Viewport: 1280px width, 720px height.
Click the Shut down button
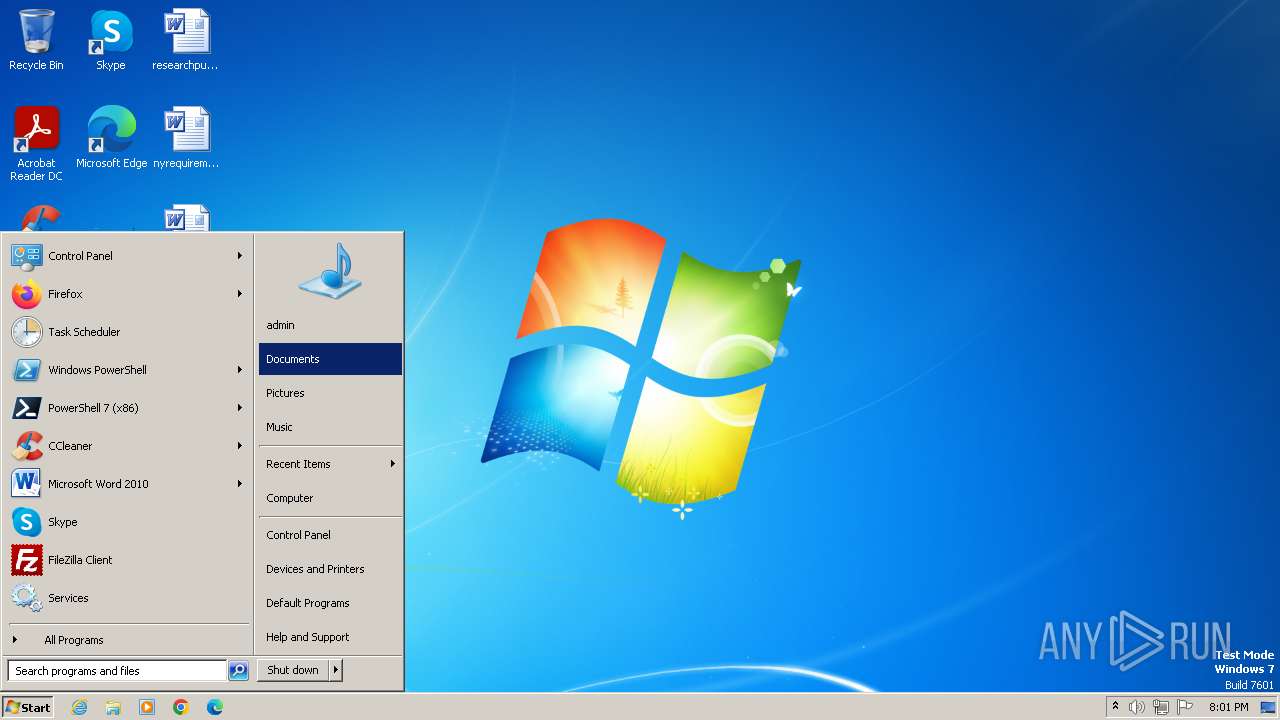coord(293,670)
